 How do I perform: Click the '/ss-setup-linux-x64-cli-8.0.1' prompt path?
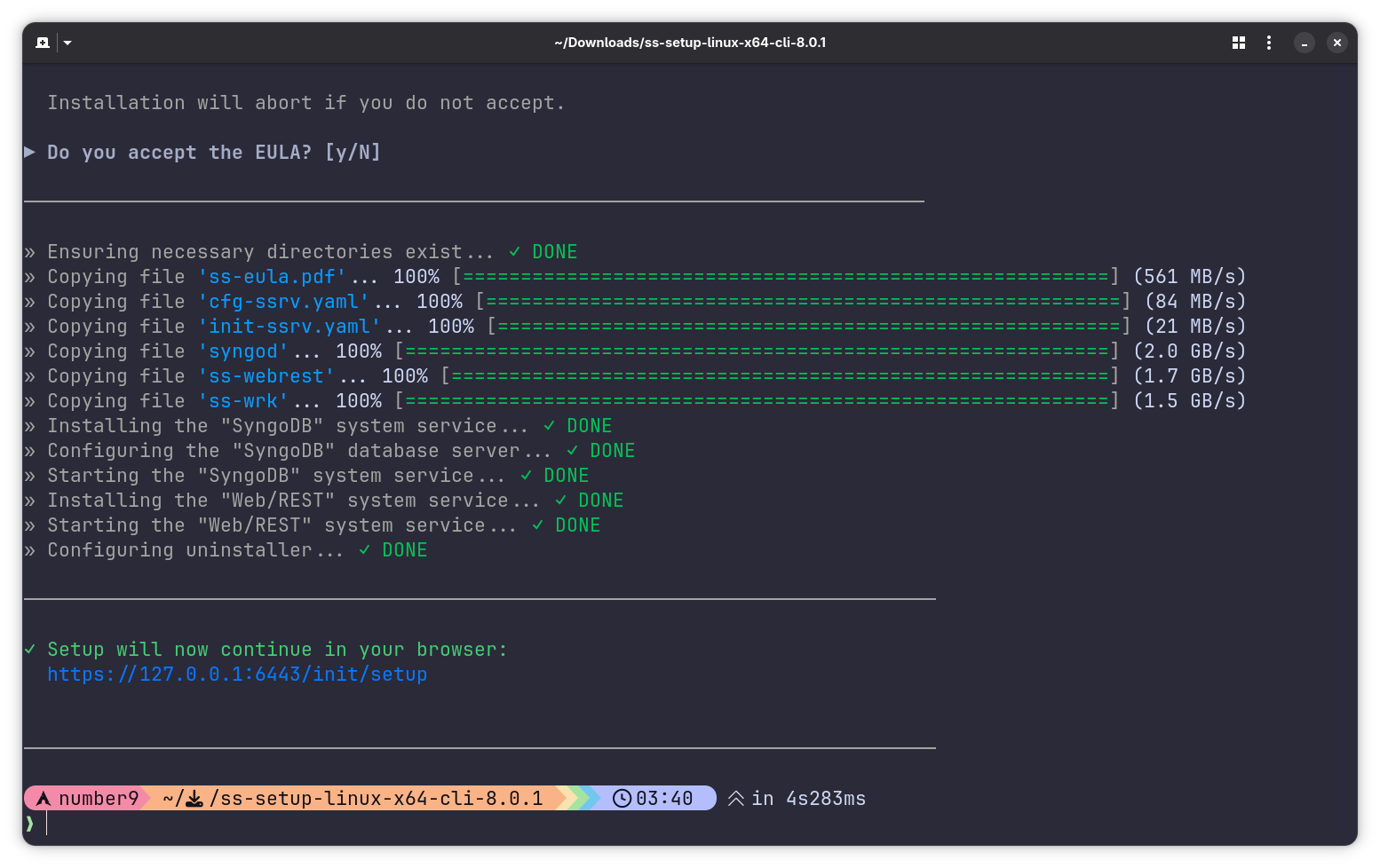pyautogui.click(x=377, y=799)
